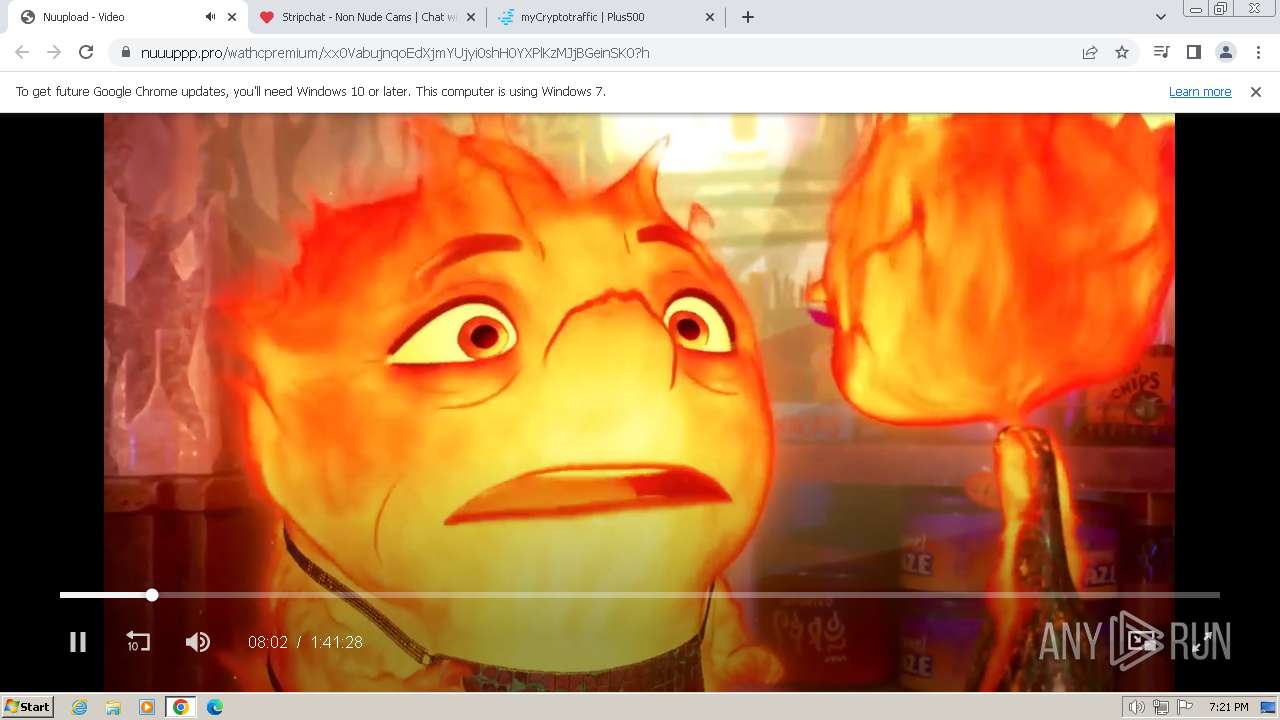Open Microsoft Edge from taskbar
The width and height of the screenshot is (1280, 720).
[x=215, y=707]
